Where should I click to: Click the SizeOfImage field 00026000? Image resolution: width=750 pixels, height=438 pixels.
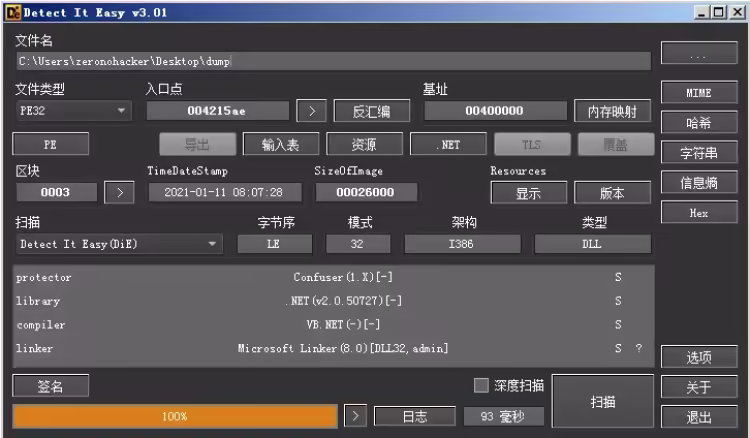(366, 192)
